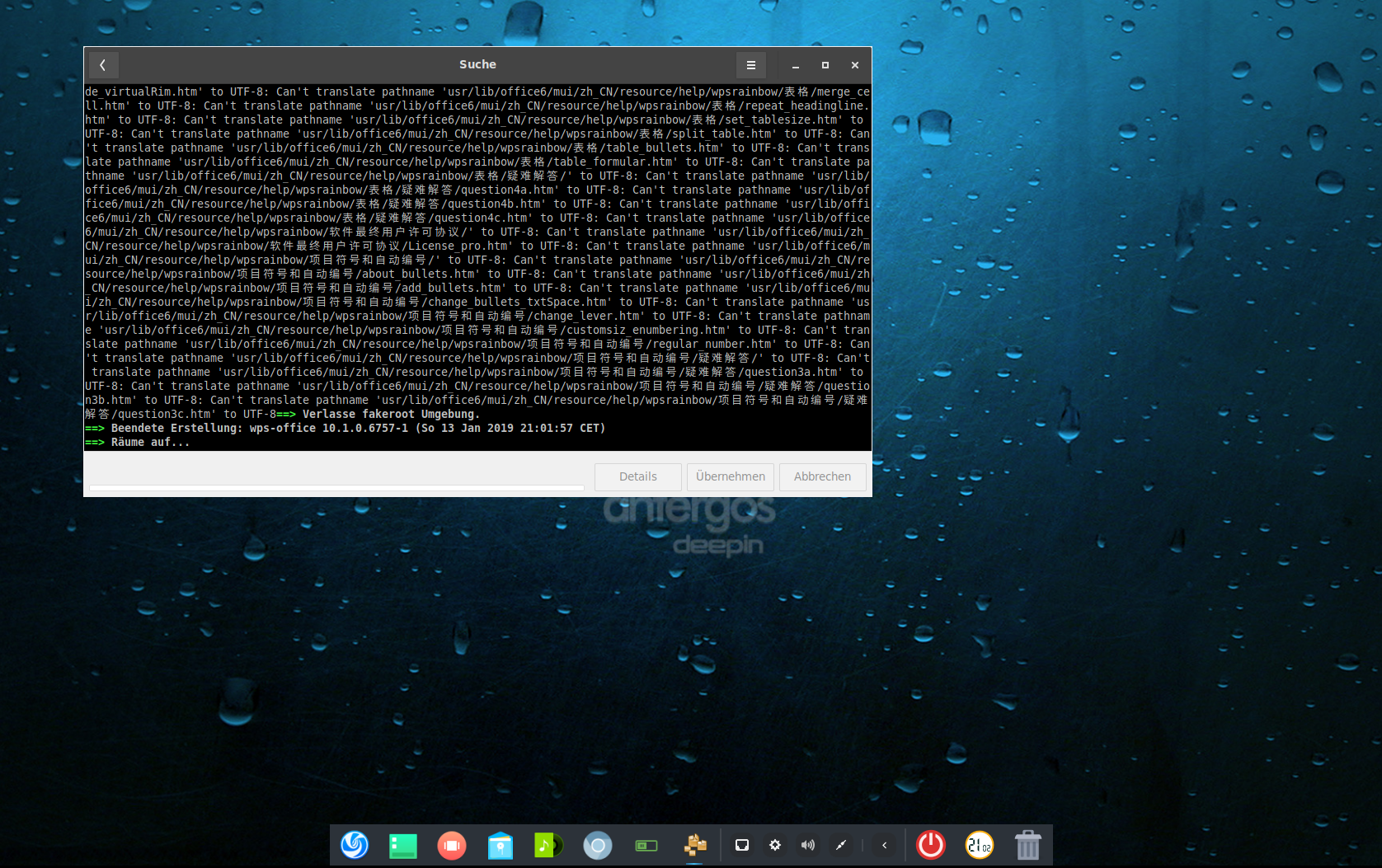Click the red power button in dock

click(930, 845)
